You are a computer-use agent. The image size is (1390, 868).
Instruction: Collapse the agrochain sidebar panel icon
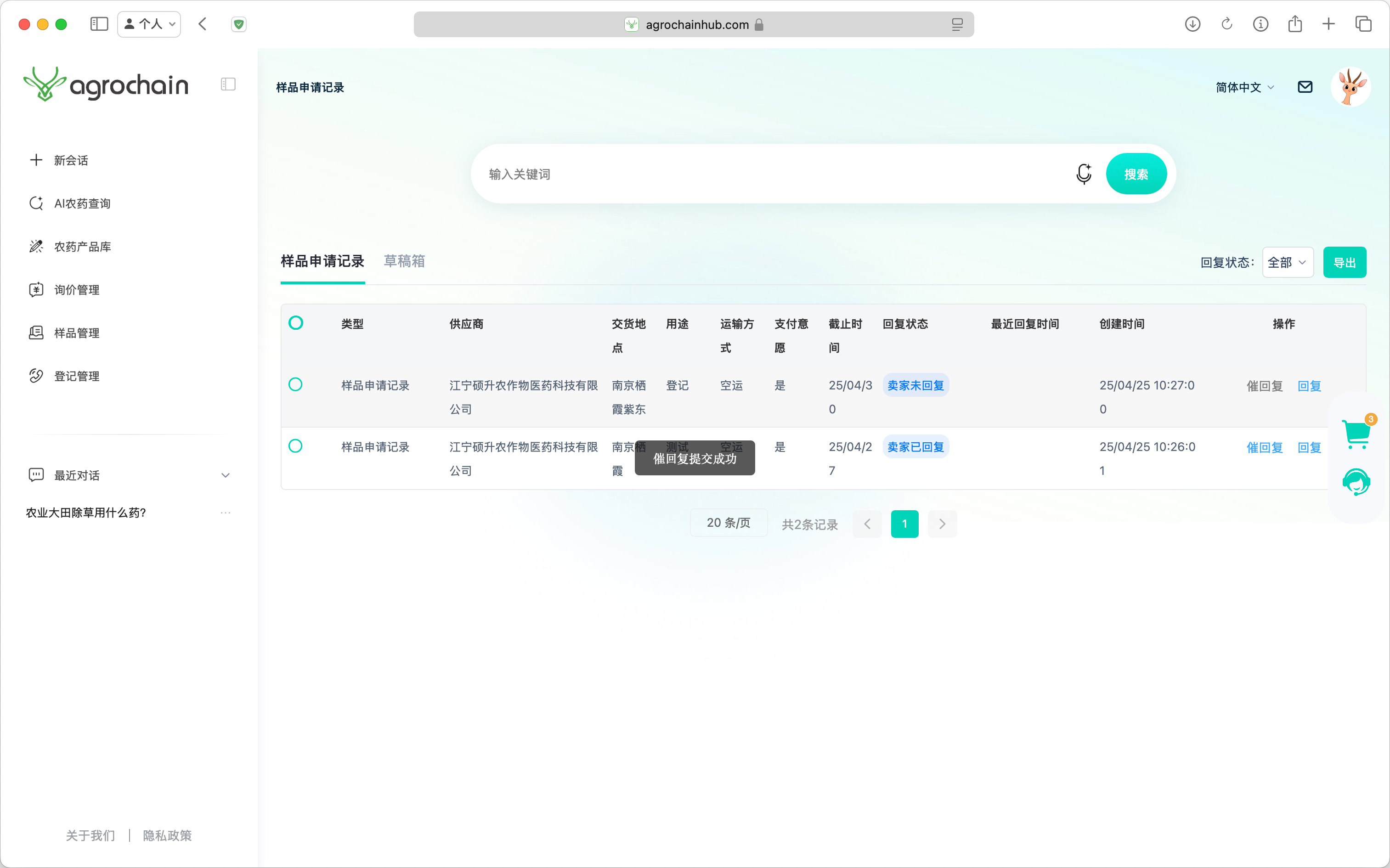(228, 85)
